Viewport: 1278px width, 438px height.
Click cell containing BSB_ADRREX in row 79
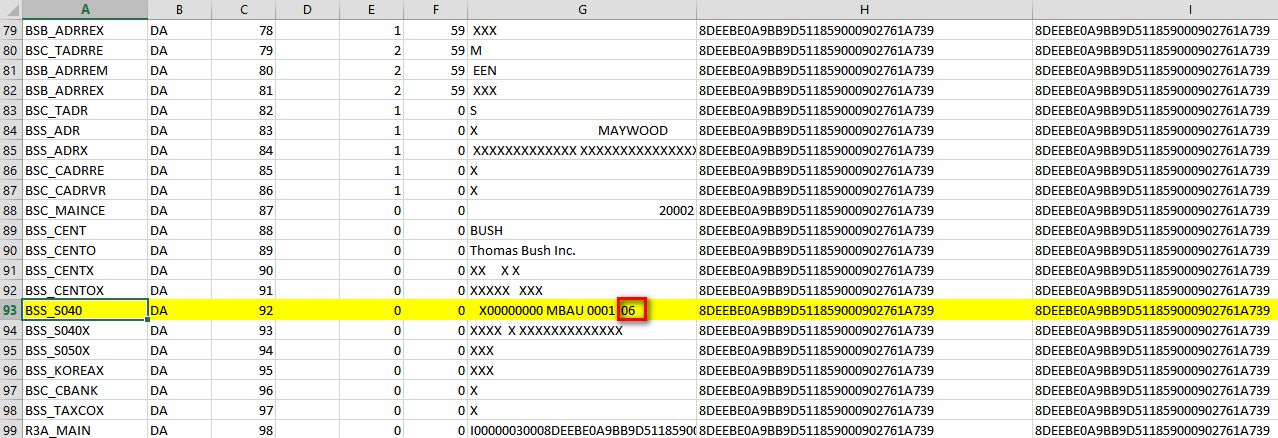(85, 31)
